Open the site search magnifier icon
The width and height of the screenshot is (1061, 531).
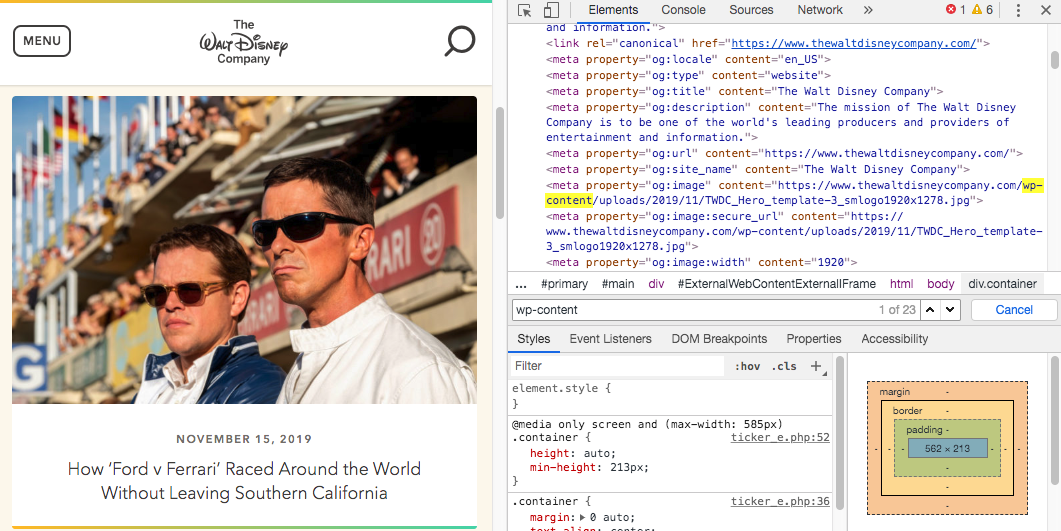point(459,41)
